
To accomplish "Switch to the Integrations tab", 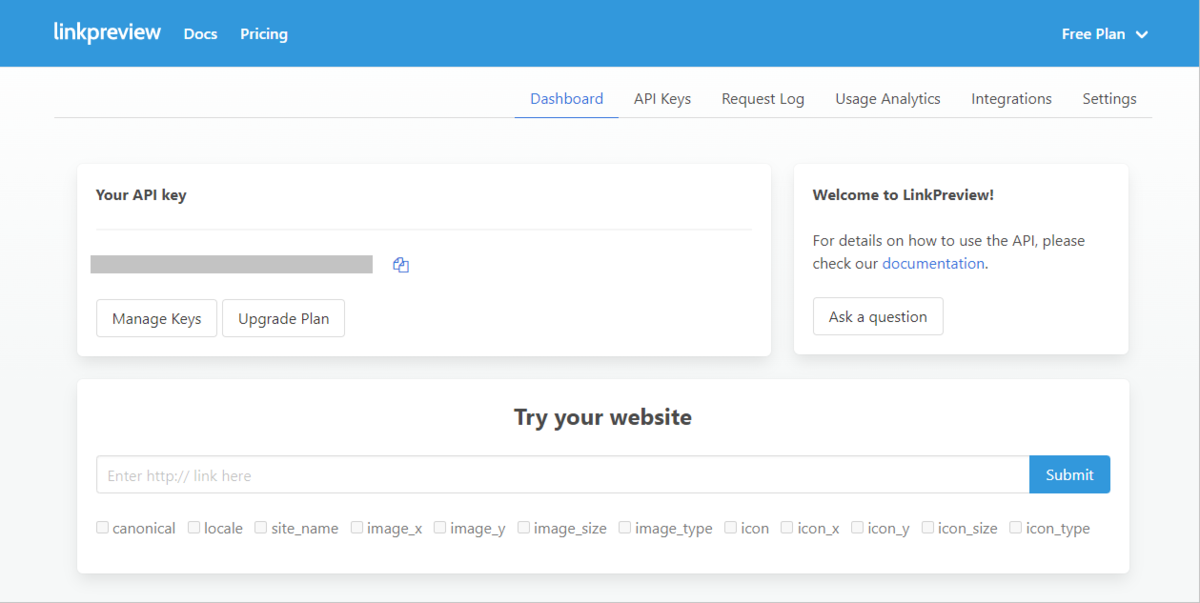I will 1011,99.
